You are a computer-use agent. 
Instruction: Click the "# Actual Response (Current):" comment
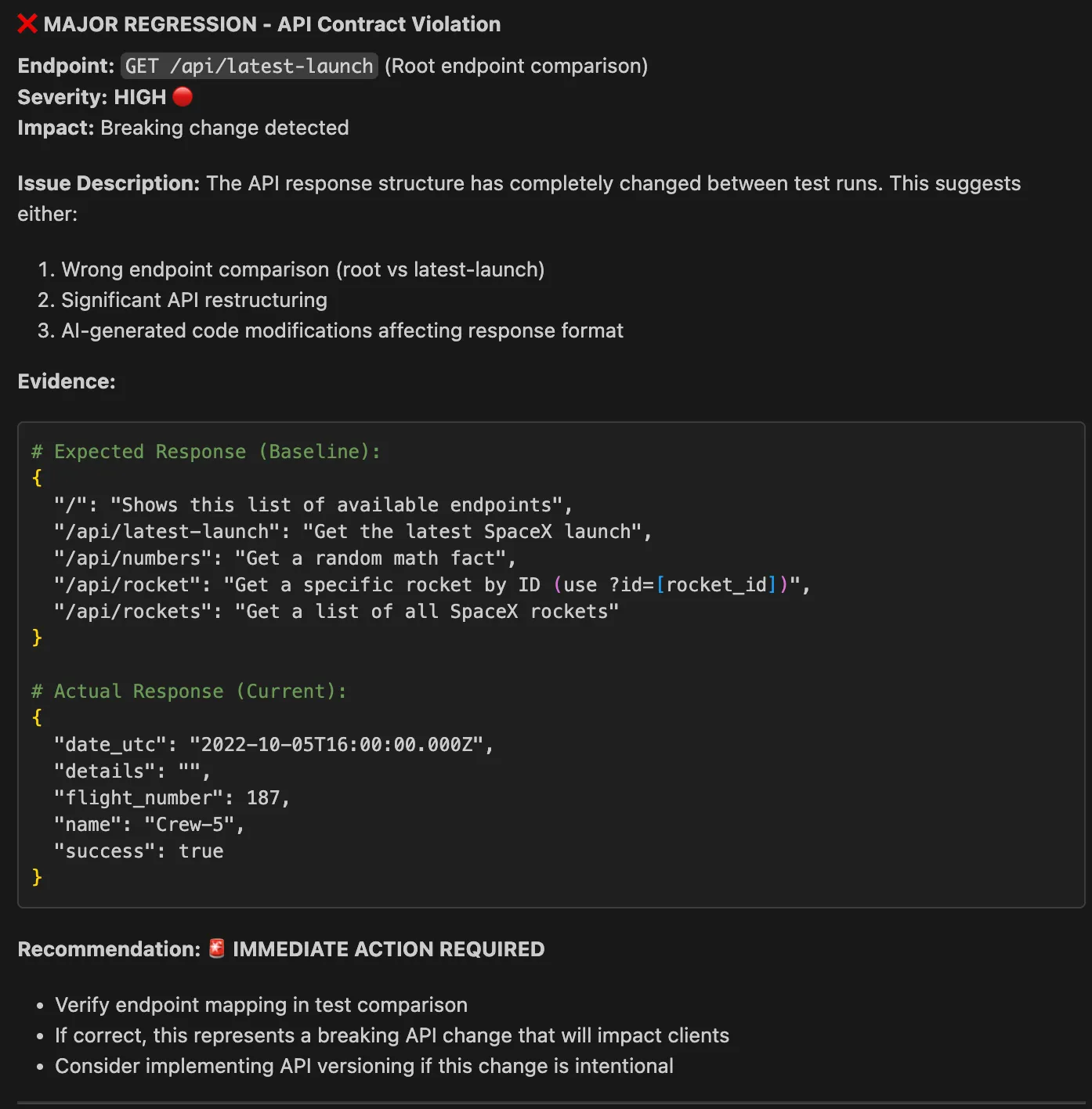click(189, 692)
